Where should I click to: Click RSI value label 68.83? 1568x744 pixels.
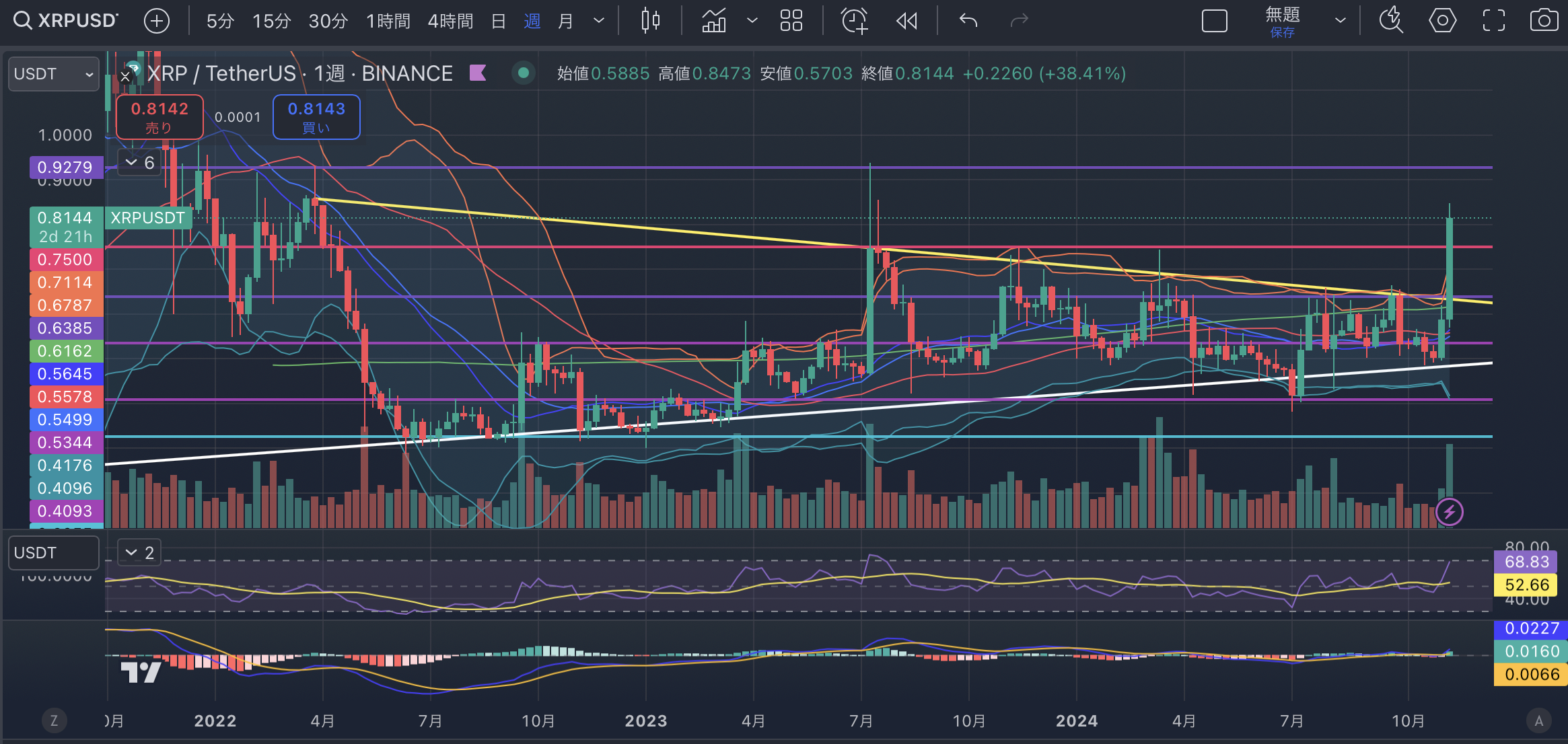pos(1526,562)
